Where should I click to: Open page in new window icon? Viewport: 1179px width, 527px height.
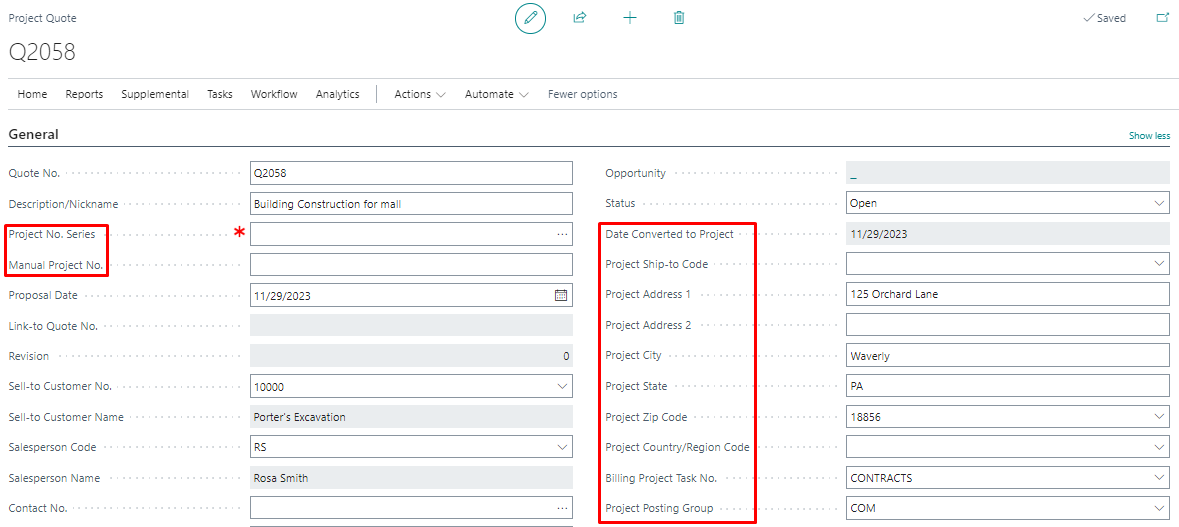tap(1162, 18)
